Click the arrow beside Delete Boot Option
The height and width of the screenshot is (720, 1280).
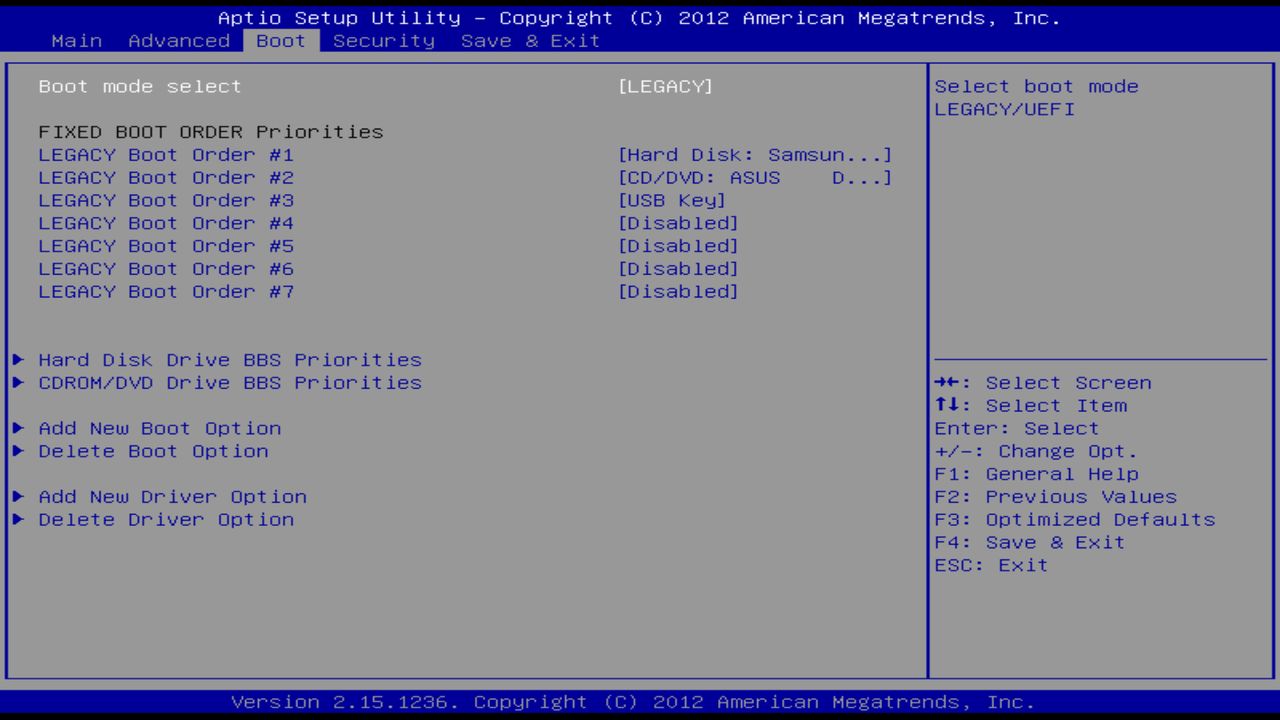point(17,451)
